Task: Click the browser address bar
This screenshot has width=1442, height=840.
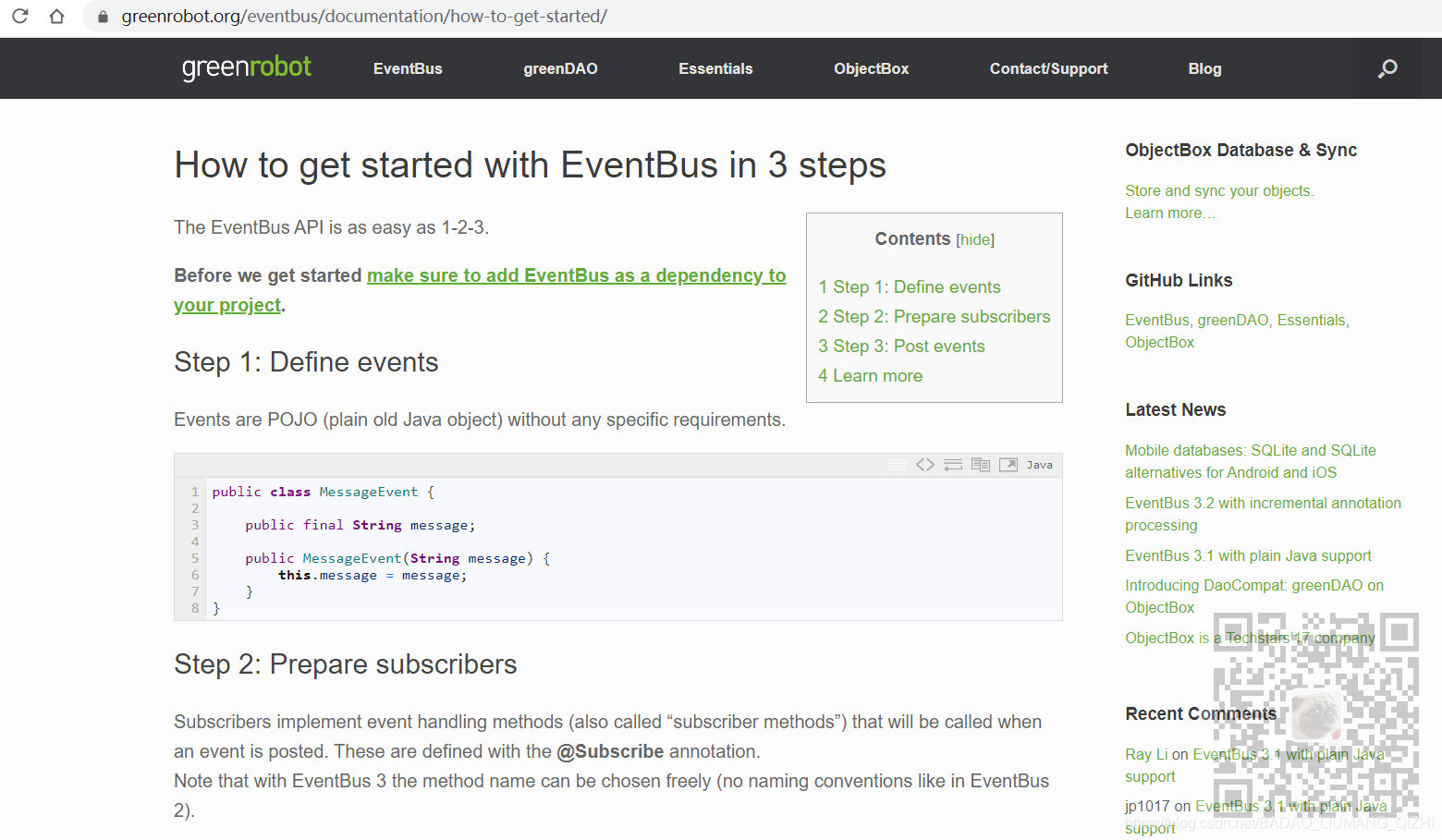Action: (x=370, y=15)
